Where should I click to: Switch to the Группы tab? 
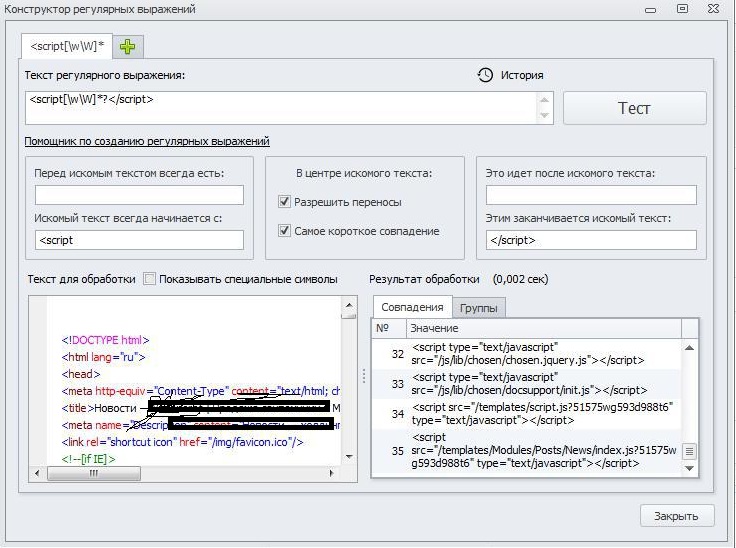pos(479,309)
